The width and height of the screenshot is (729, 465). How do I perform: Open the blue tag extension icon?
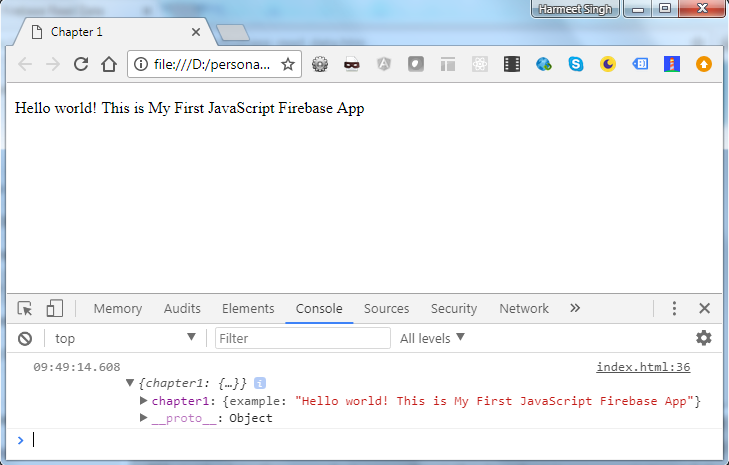pos(640,64)
